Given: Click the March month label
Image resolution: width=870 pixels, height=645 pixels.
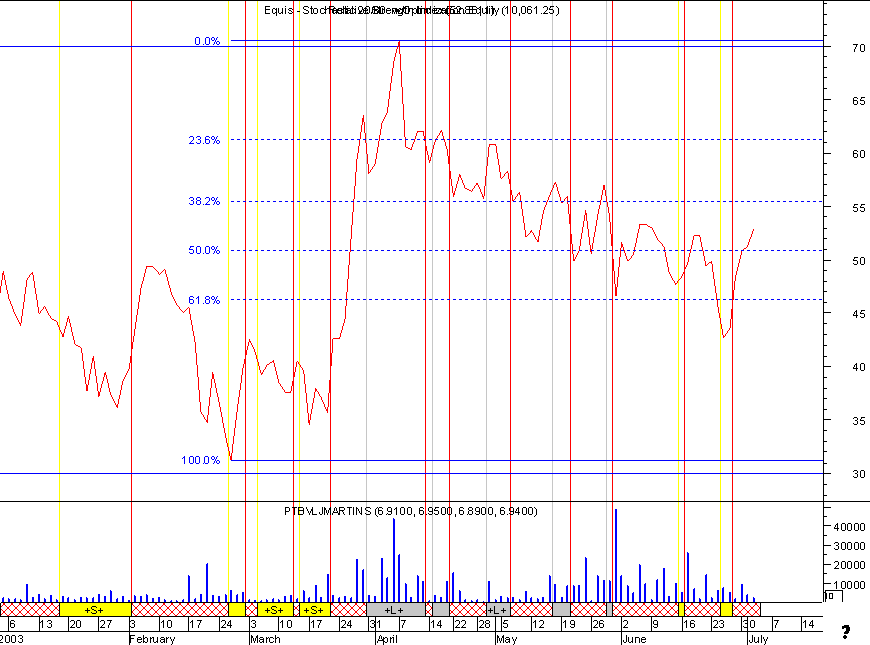Looking at the screenshot, I should click(265, 639).
